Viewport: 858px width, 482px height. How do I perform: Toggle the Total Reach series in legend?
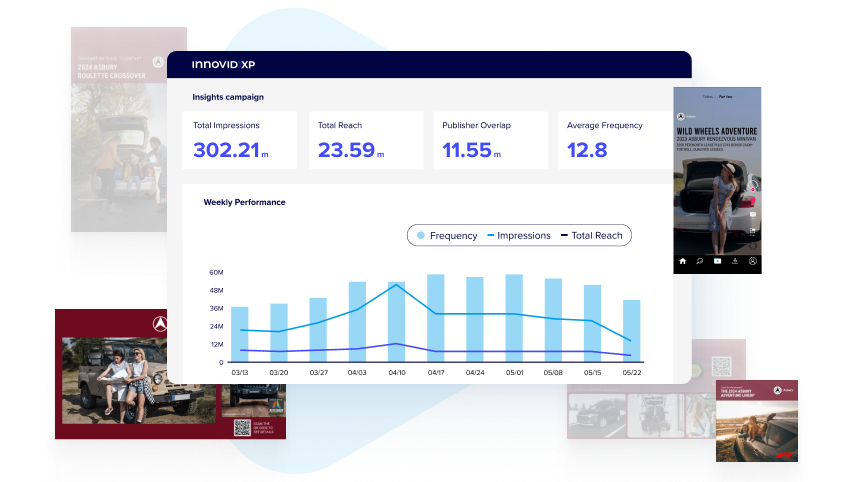click(592, 235)
